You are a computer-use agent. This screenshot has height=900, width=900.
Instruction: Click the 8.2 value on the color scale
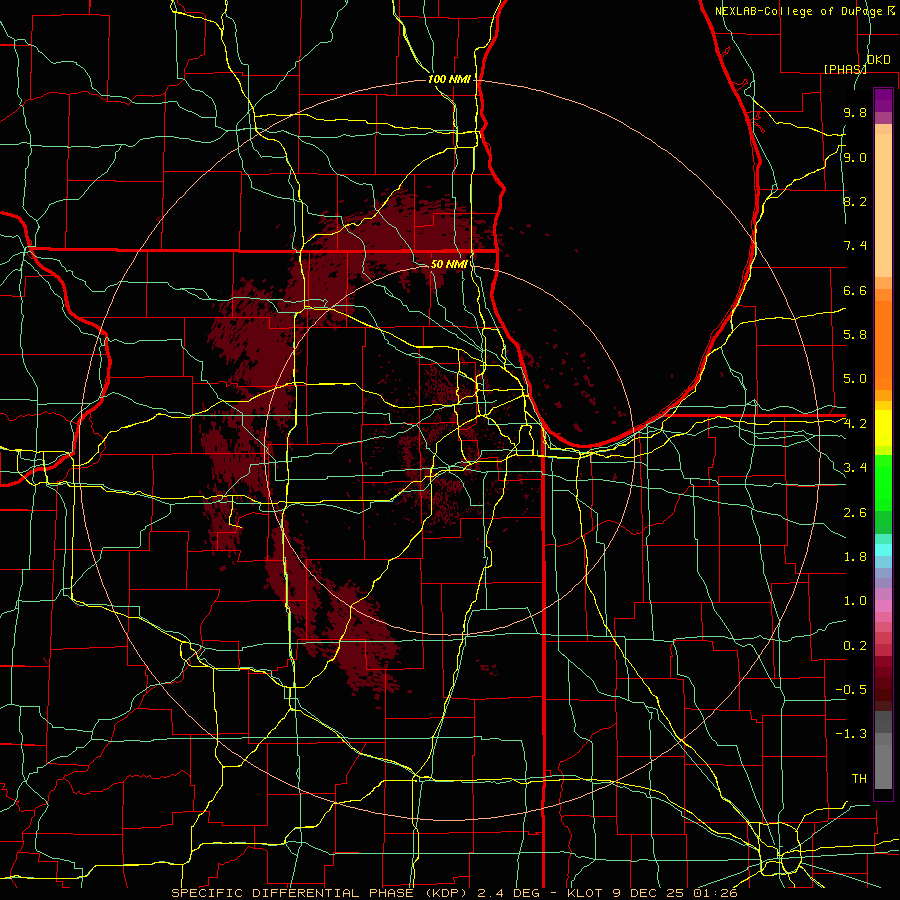tap(855, 202)
